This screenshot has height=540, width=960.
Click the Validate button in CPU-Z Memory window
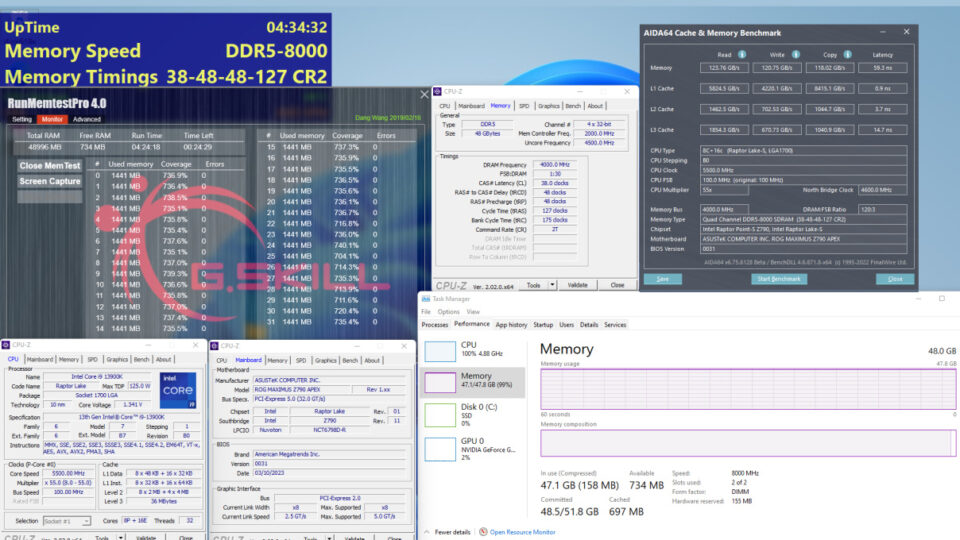(x=578, y=285)
